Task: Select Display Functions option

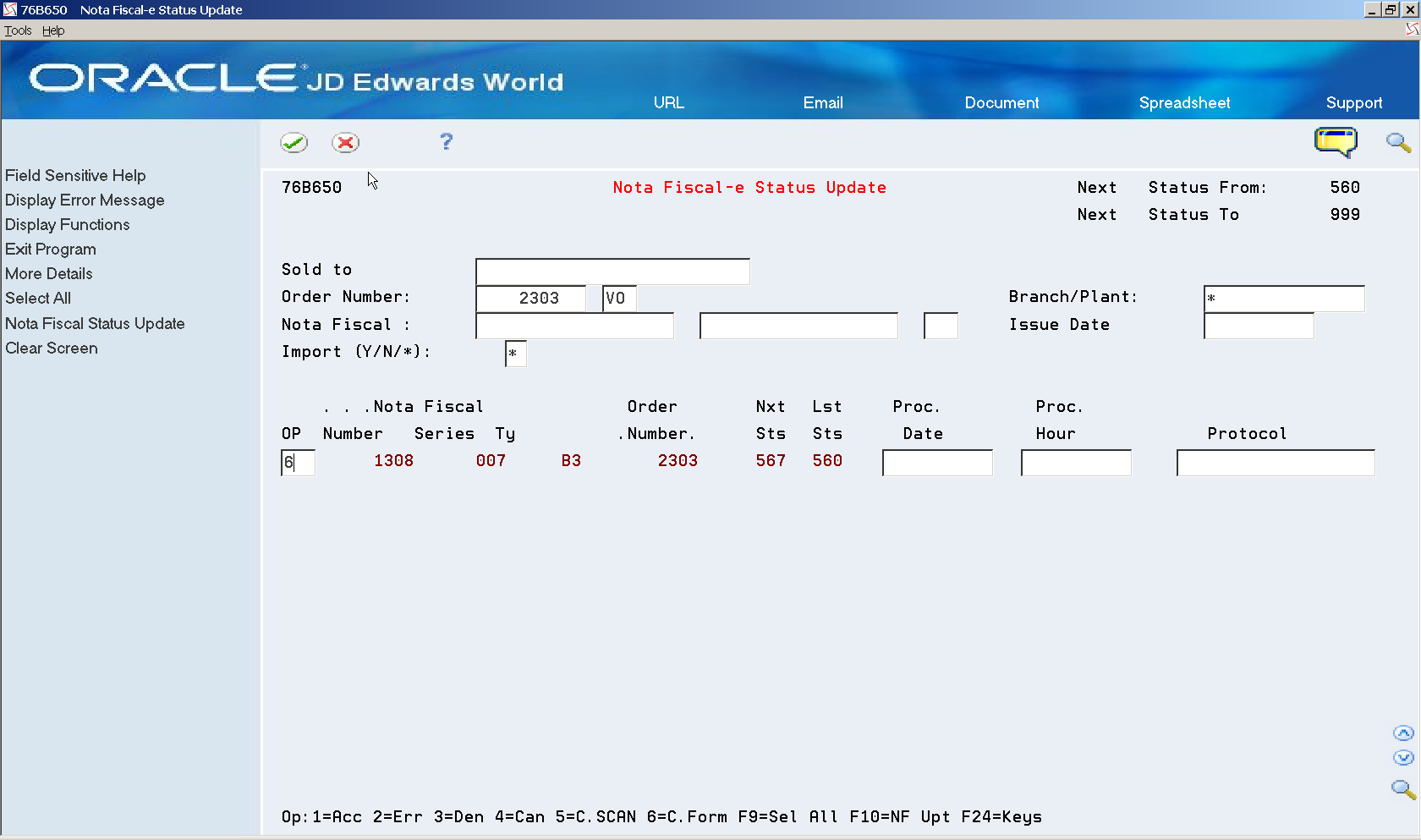Action: (x=67, y=224)
